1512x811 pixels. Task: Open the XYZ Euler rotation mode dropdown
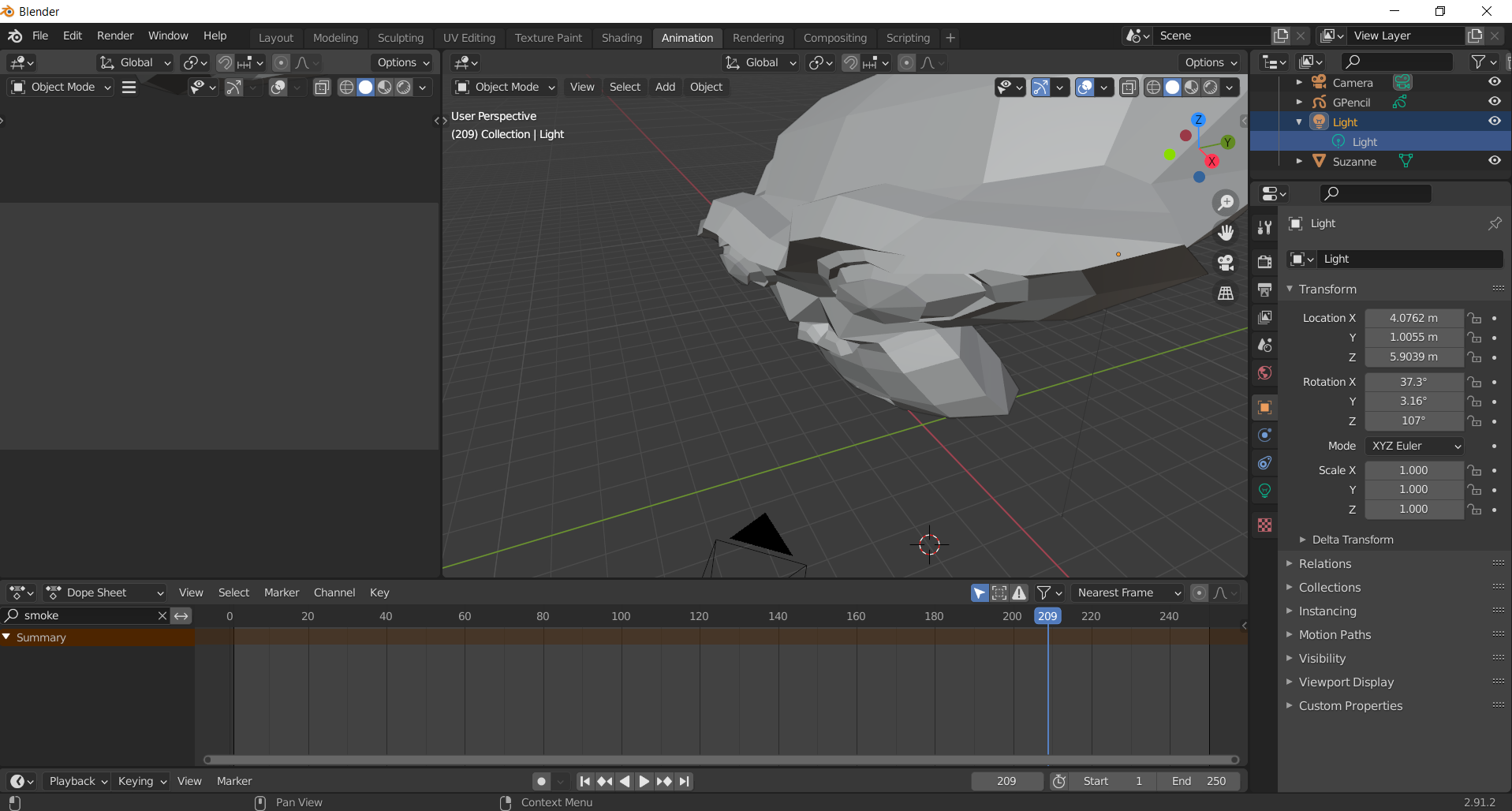point(1415,446)
